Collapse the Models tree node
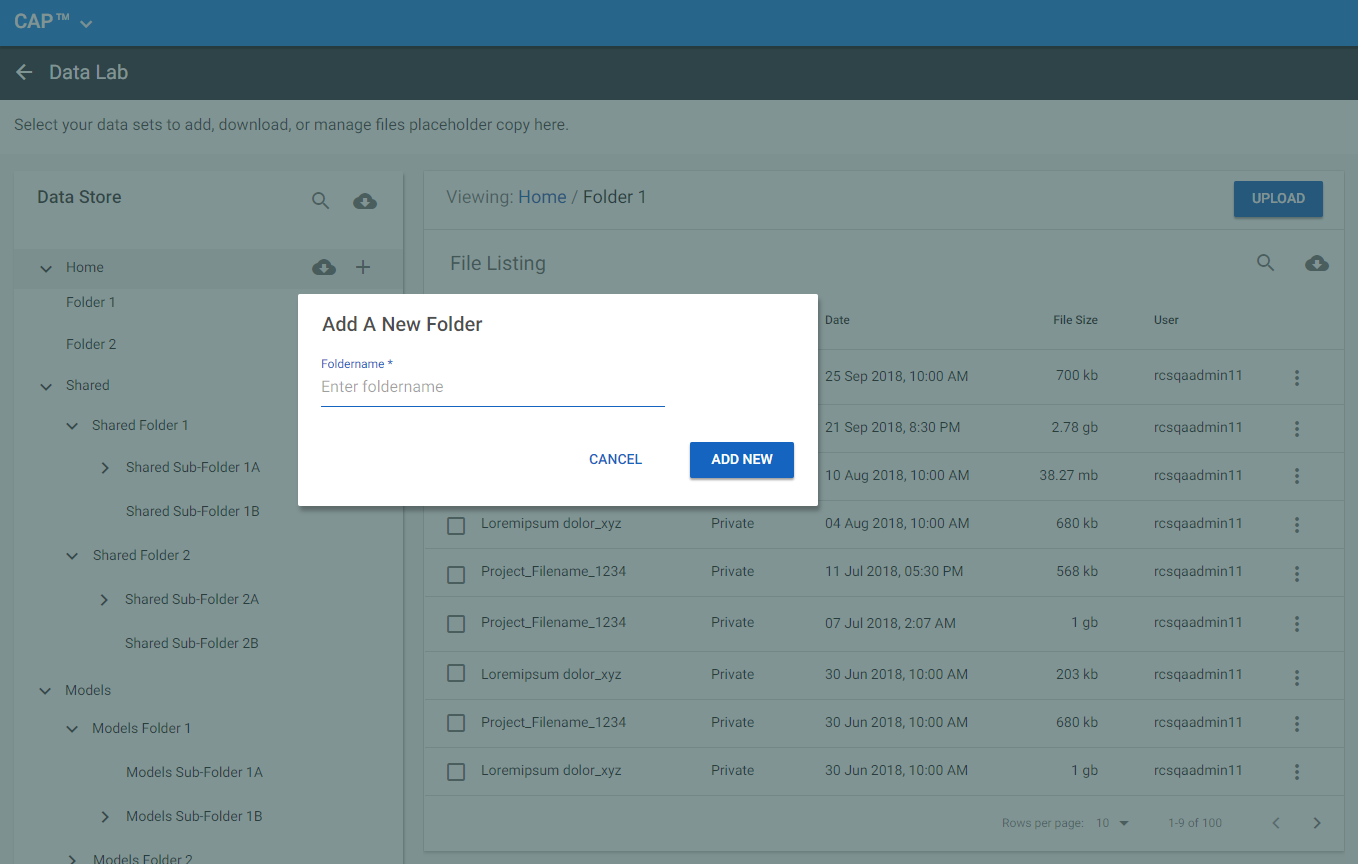The image size is (1358, 864). tap(45, 691)
